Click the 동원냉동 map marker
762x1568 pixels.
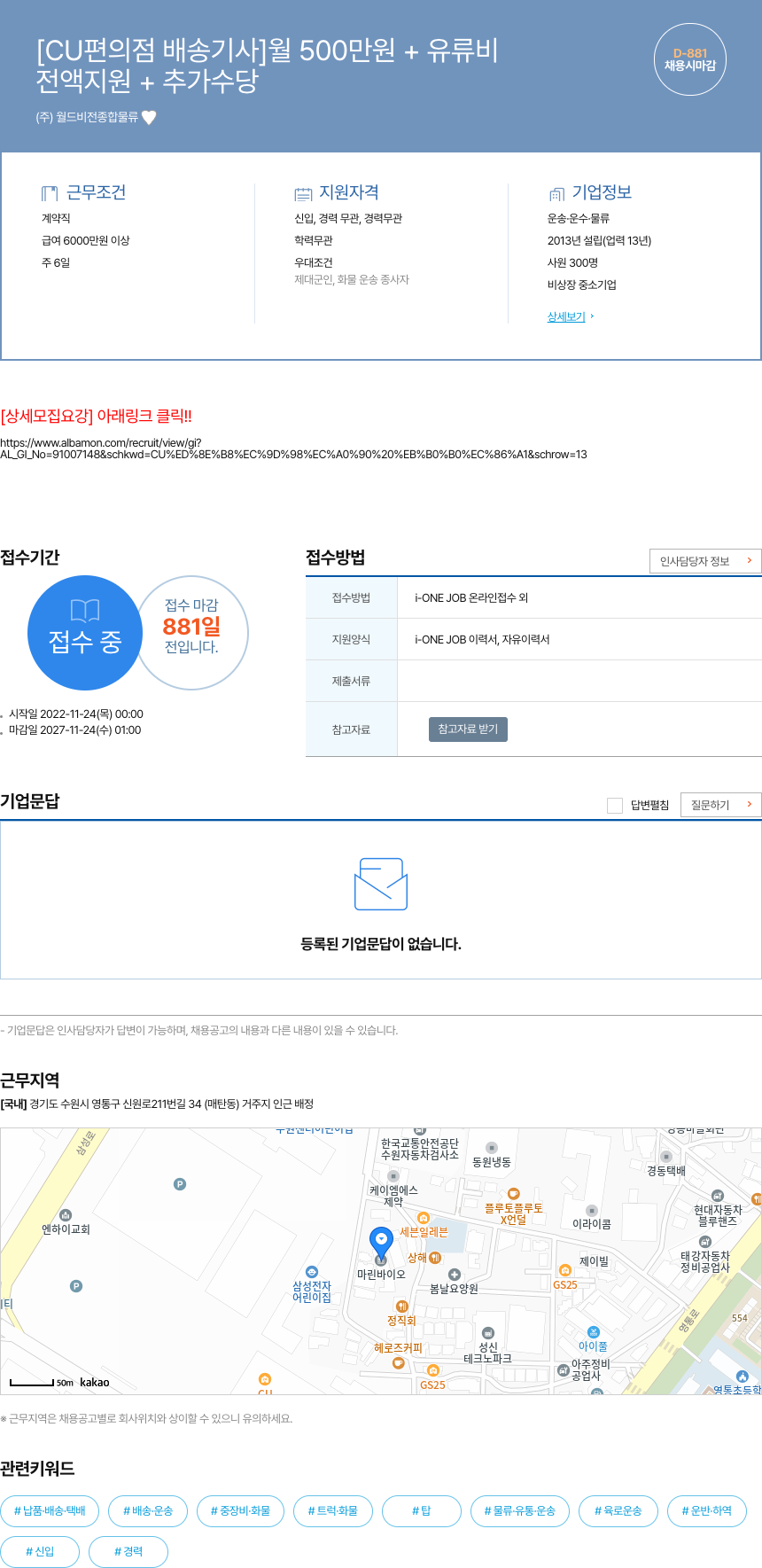coord(492,1148)
